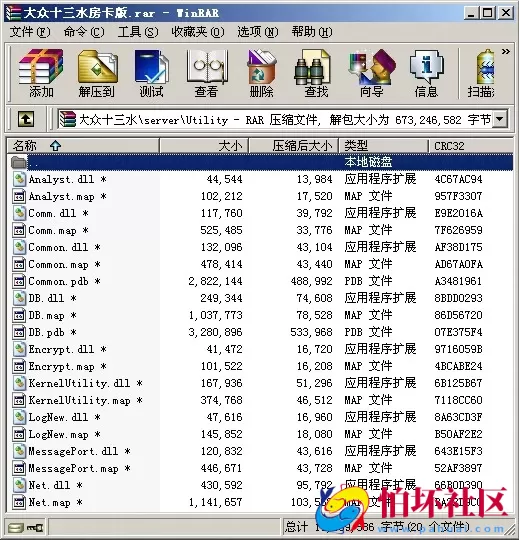Open the 工具(S) menu
Viewport: 519px width, 540px height.
click(x=138, y=32)
